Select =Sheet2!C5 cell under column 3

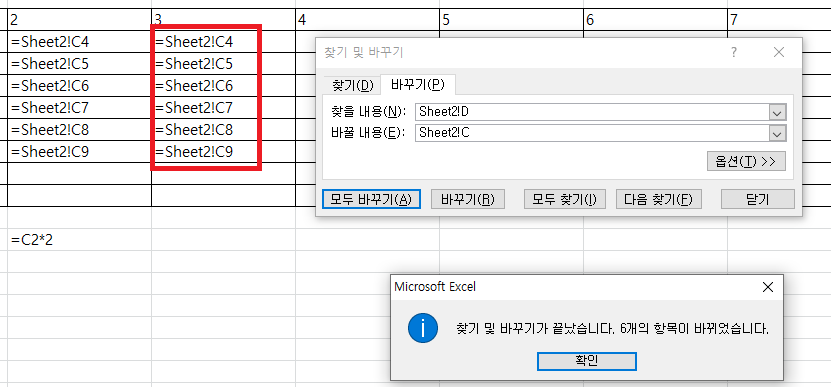point(223,64)
